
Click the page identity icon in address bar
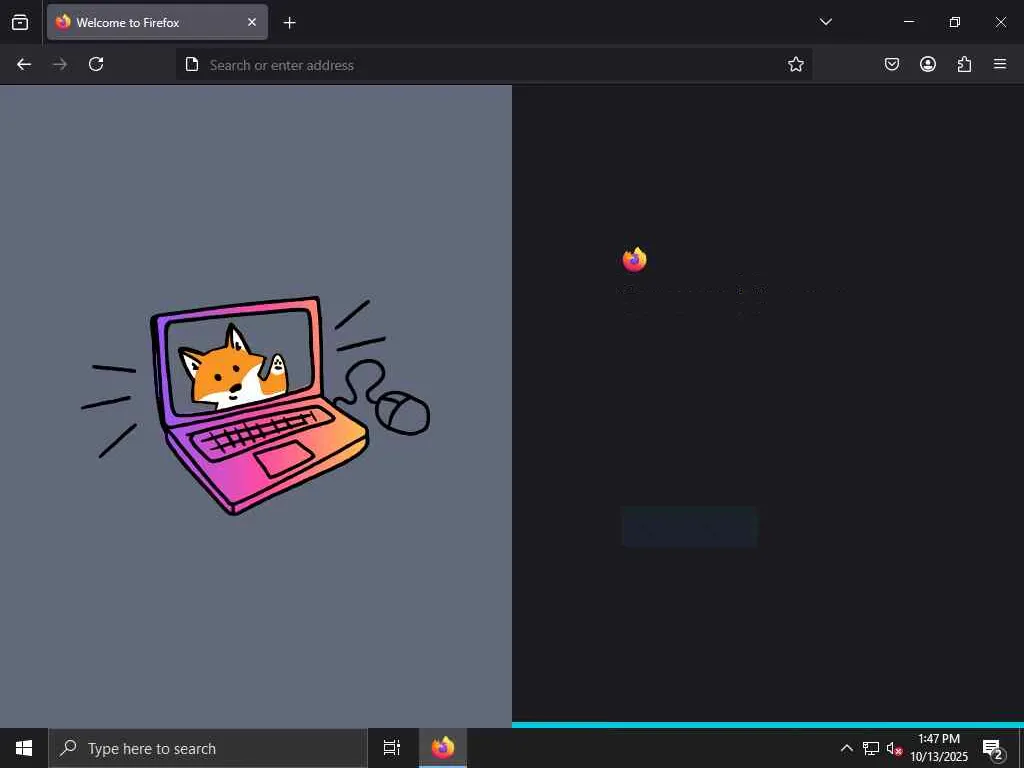(192, 64)
